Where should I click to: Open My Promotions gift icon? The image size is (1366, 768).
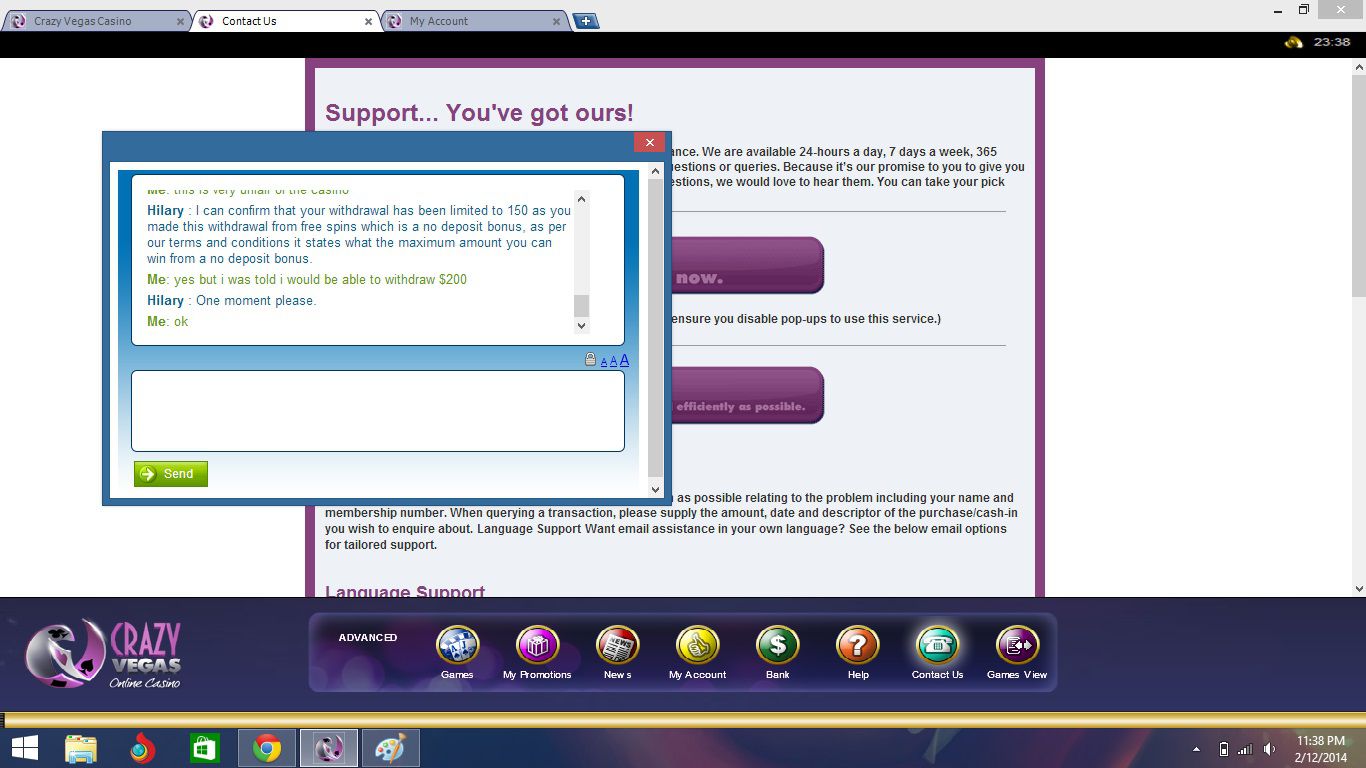point(537,646)
